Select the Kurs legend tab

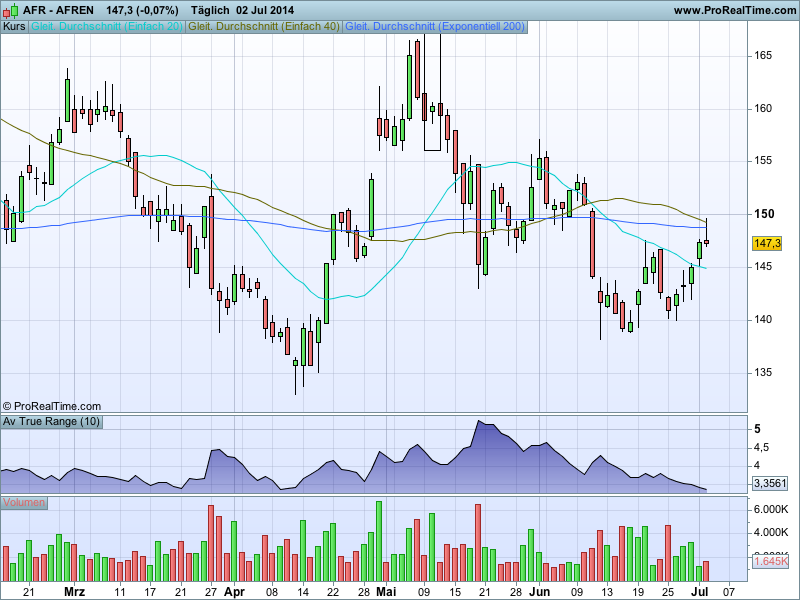(14, 27)
